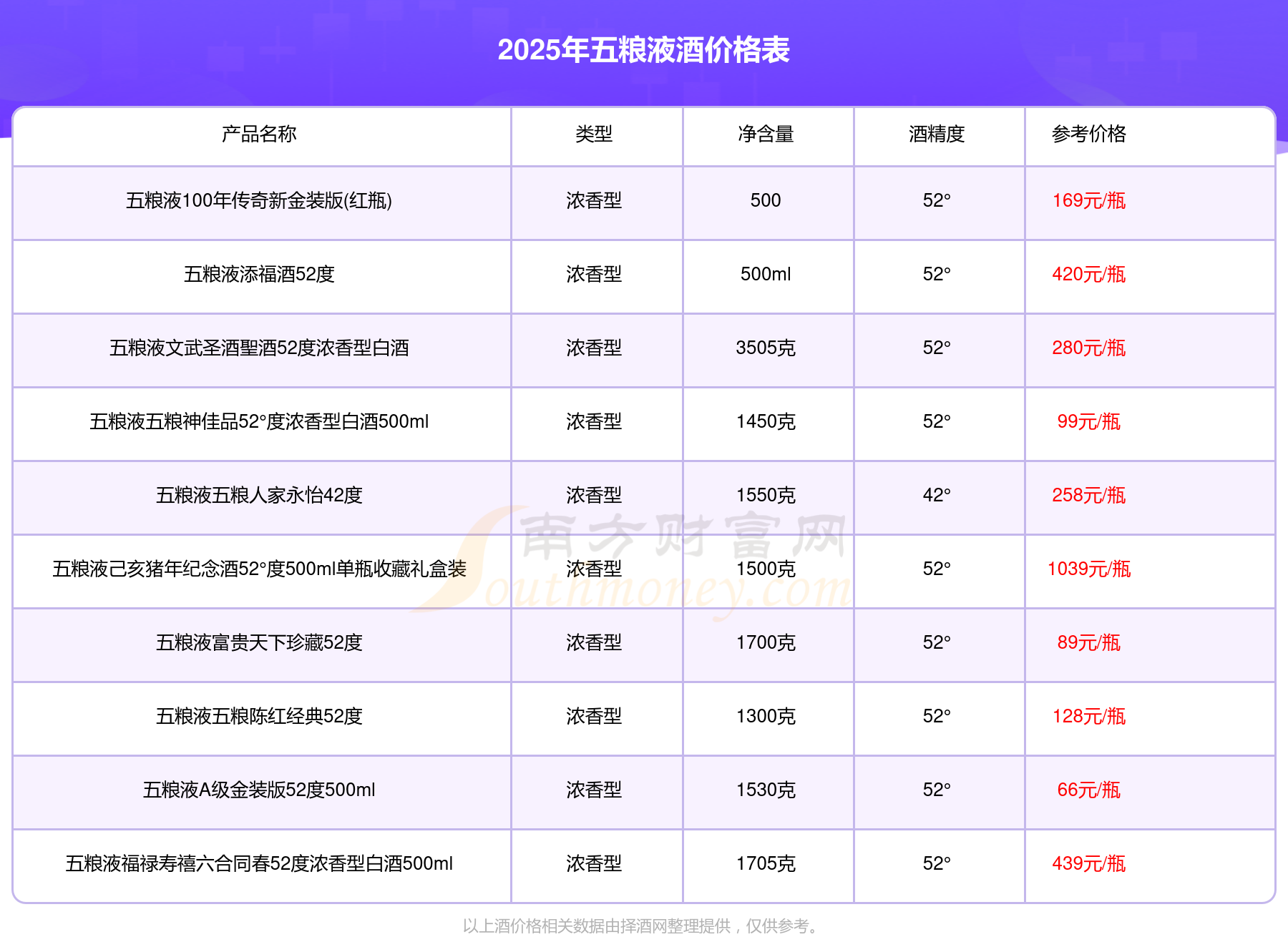The width and height of the screenshot is (1288, 937).
Task: Click the net content value 1550克
Action: click(x=766, y=495)
